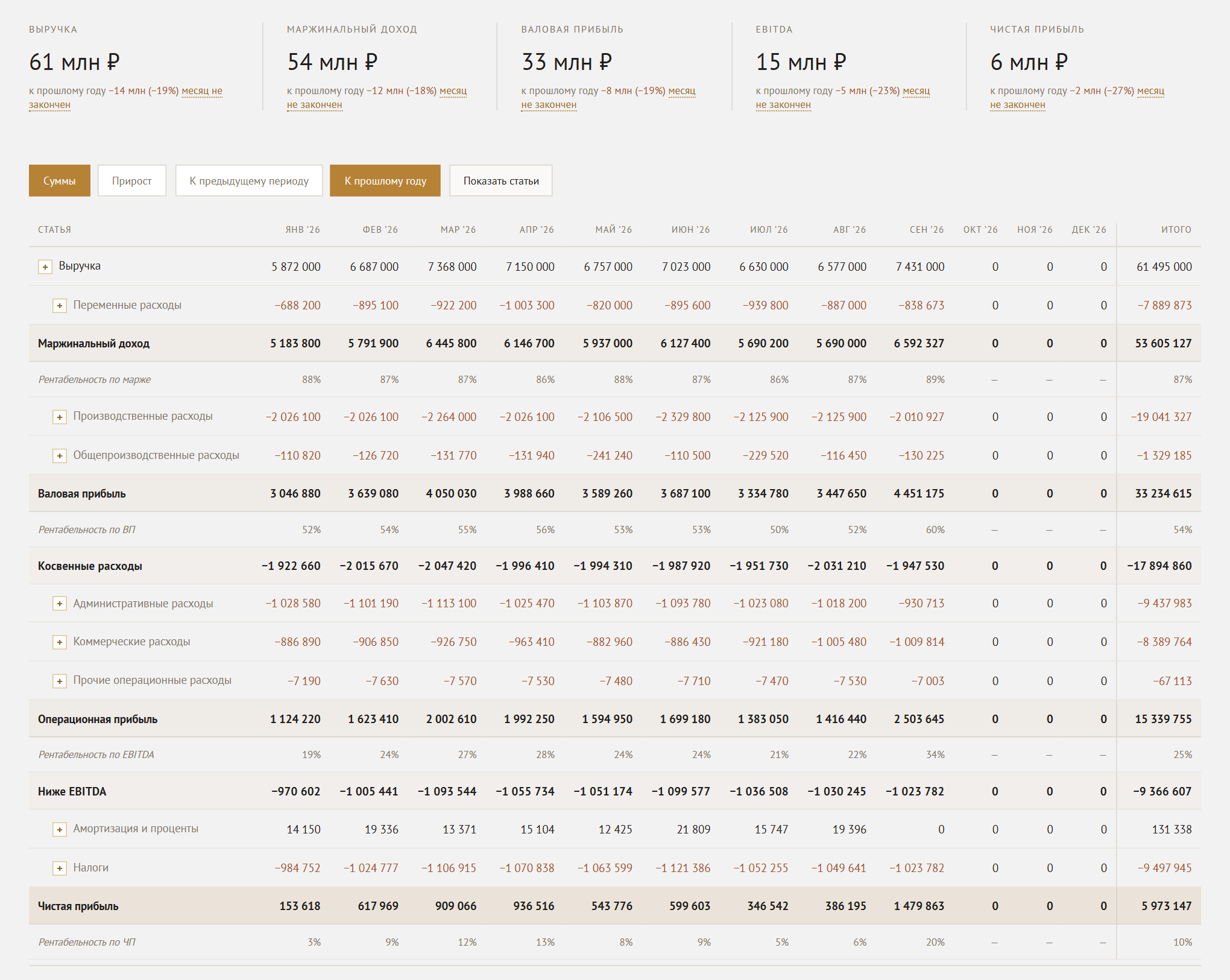Toggle the К прошлому году comparison

tap(385, 180)
